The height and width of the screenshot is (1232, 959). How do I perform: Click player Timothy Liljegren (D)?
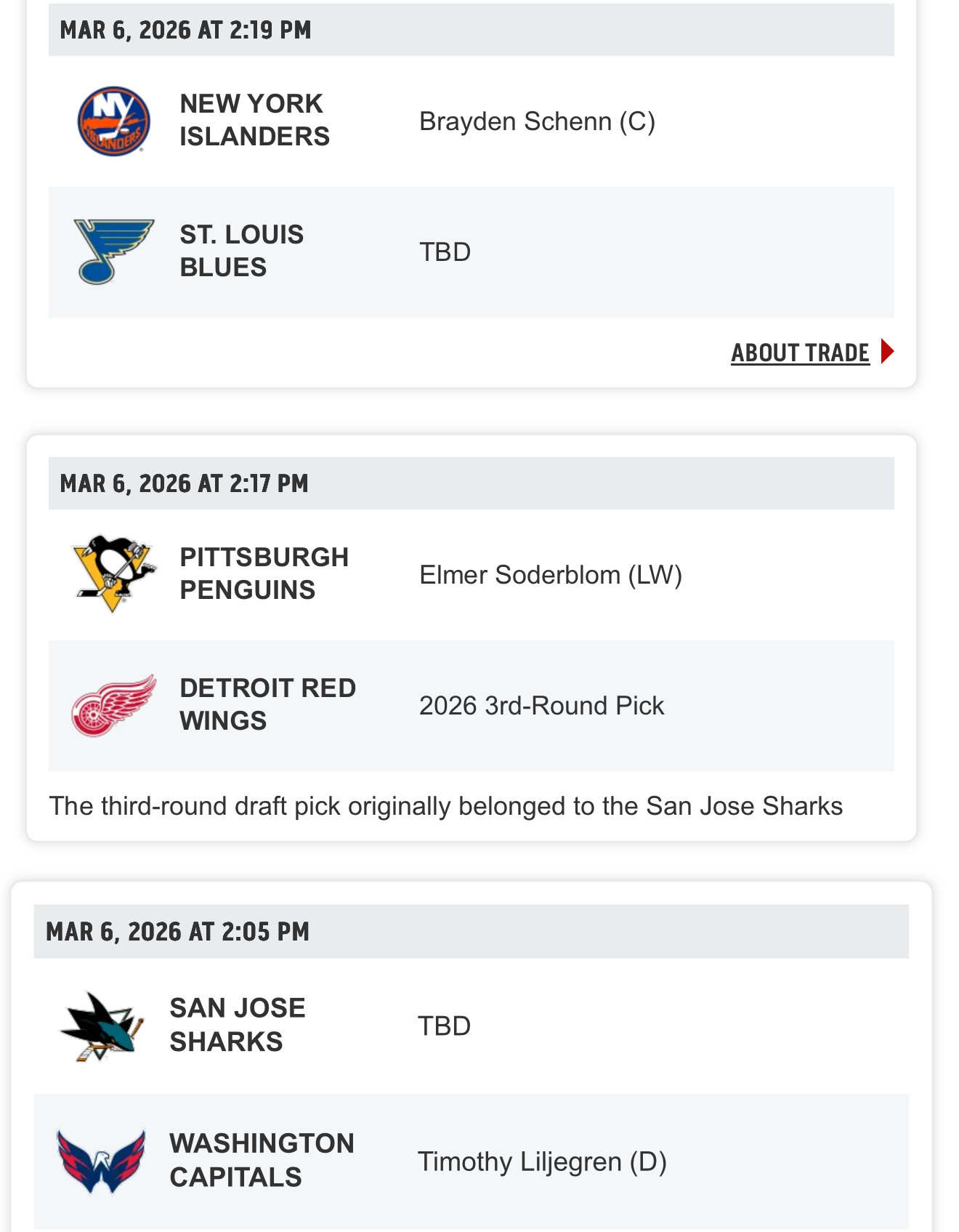click(x=541, y=1161)
